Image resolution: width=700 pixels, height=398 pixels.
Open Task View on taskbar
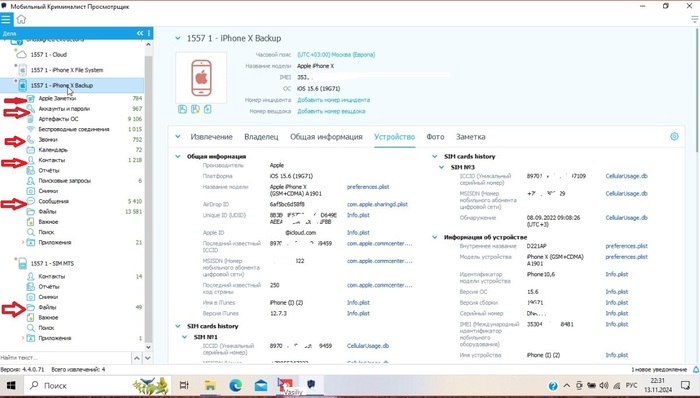pos(184,386)
